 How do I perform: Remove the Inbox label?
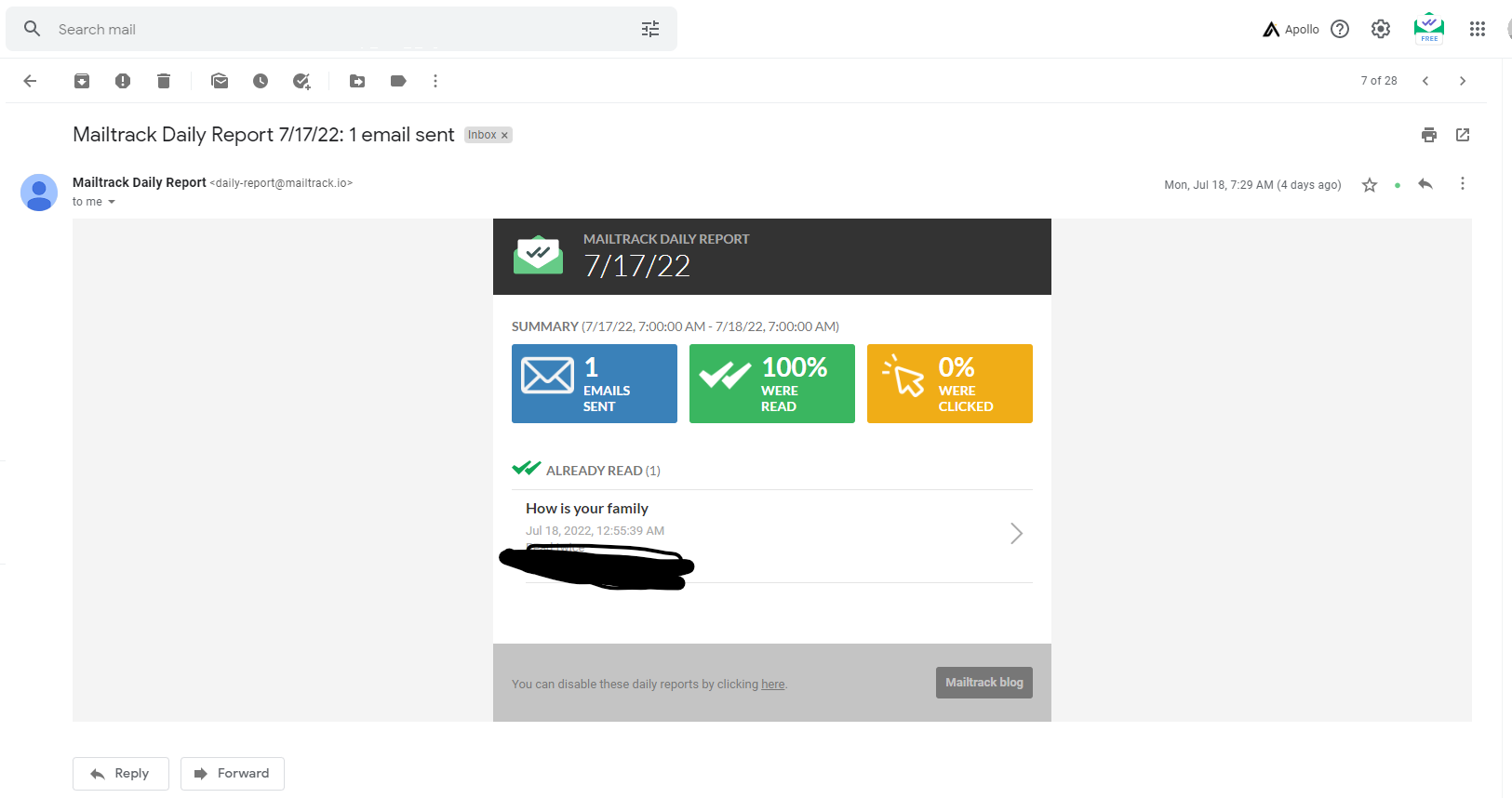(x=505, y=136)
